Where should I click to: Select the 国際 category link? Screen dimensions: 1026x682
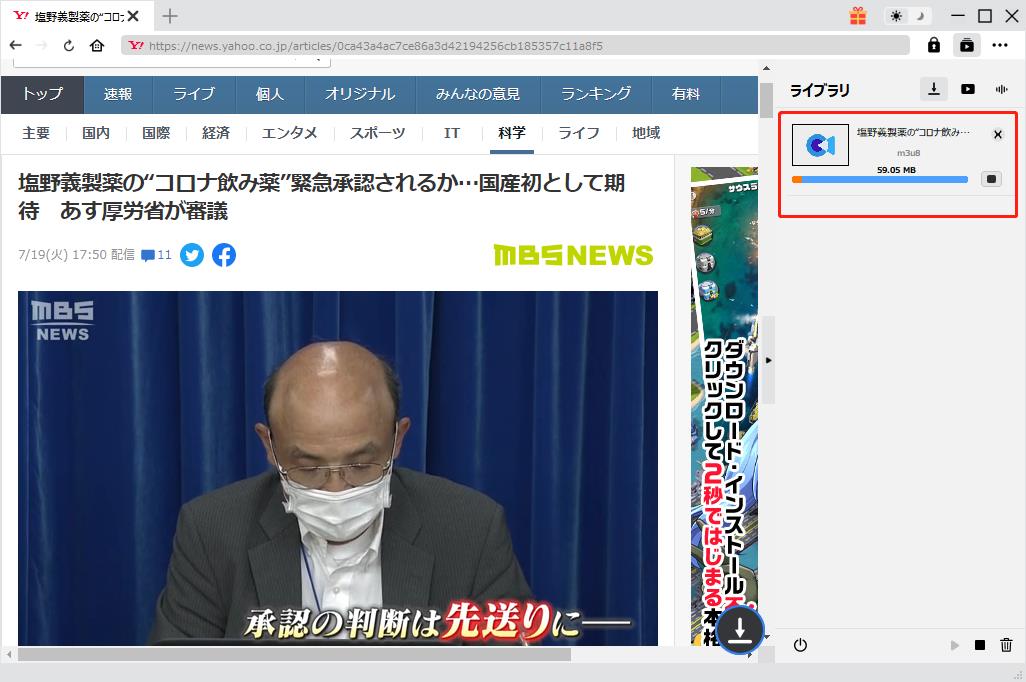[x=156, y=134]
